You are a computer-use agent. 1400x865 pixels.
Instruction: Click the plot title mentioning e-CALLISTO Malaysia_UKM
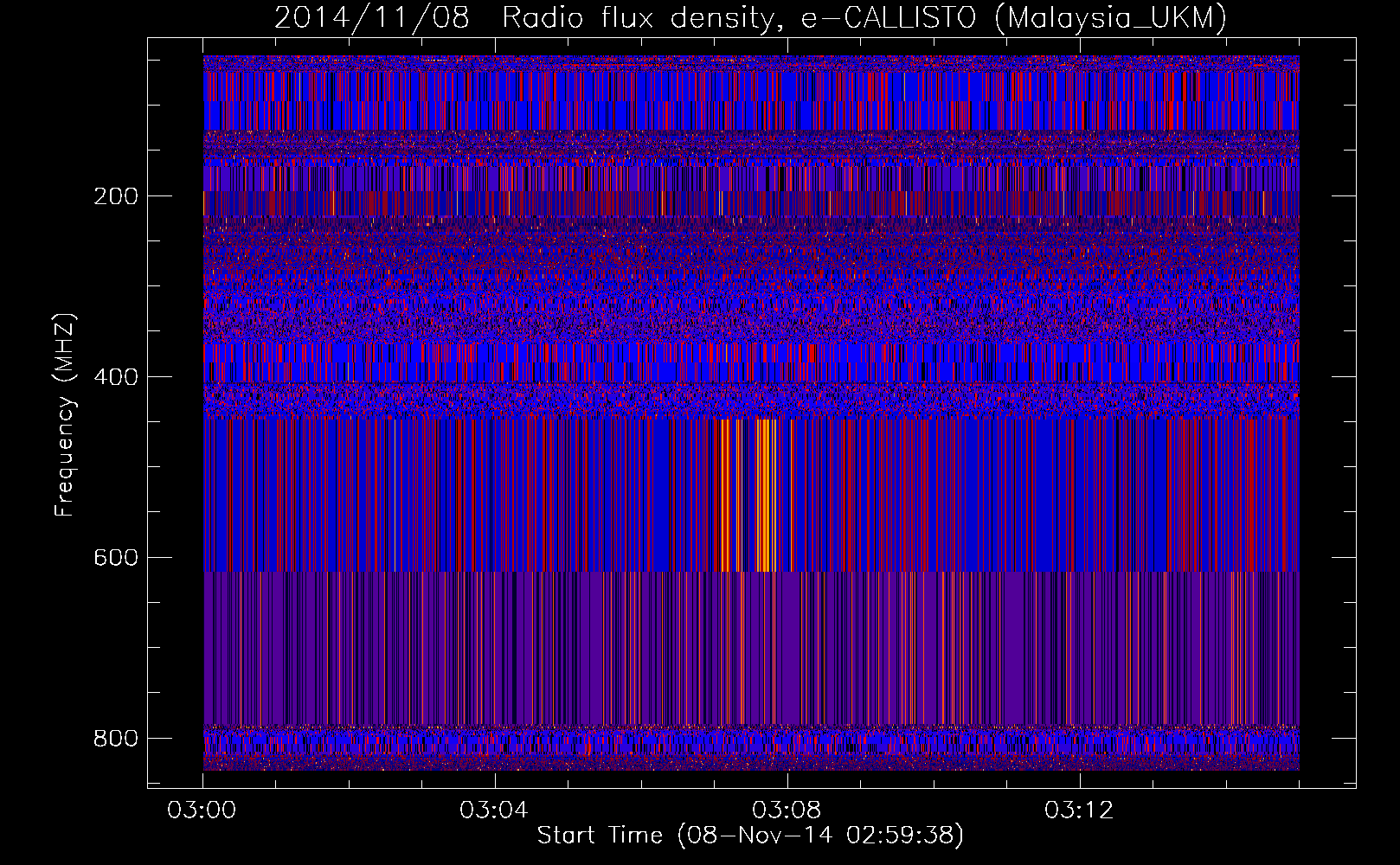750,18
